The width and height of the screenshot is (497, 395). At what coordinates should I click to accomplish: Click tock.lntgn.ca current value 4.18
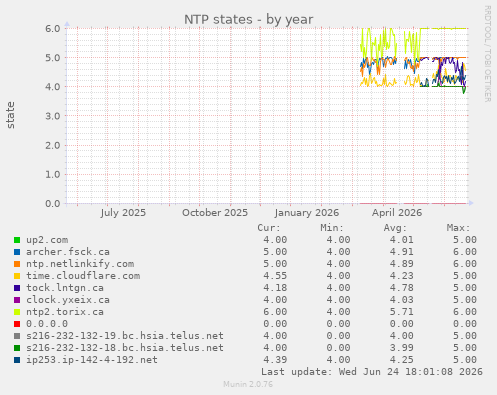pyautogui.click(x=275, y=288)
